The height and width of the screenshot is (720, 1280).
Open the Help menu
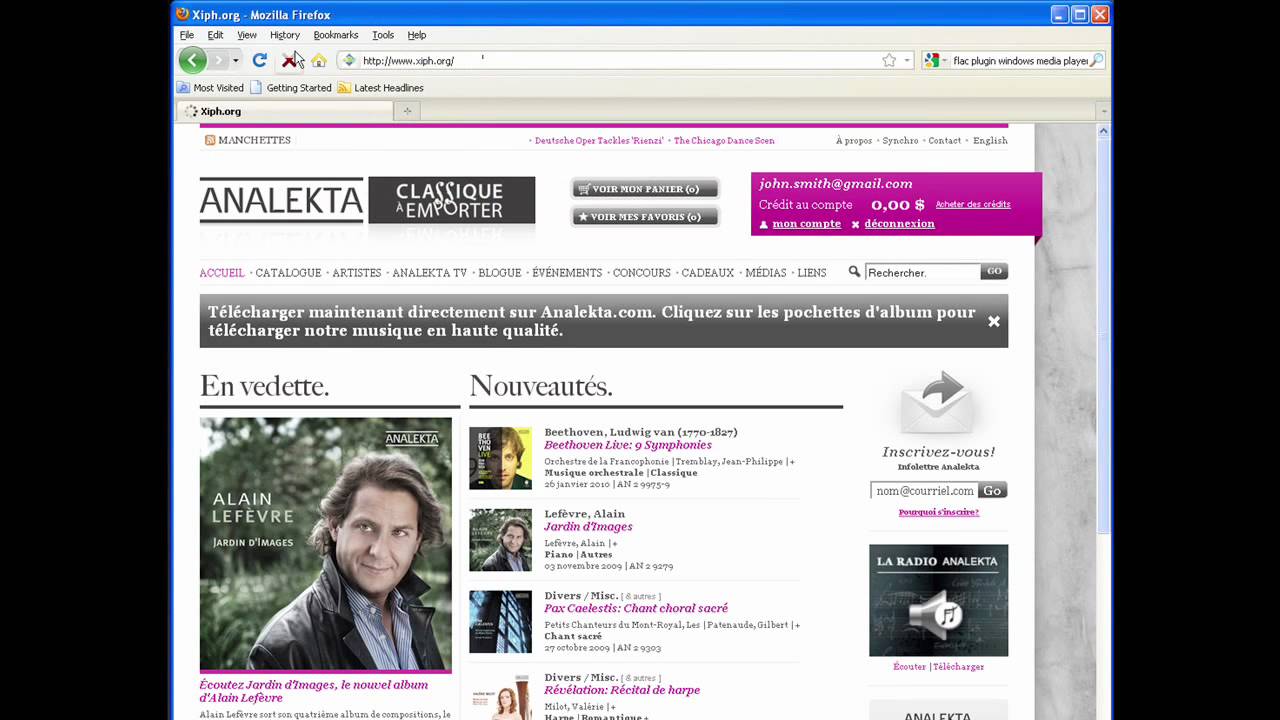(417, 35)
